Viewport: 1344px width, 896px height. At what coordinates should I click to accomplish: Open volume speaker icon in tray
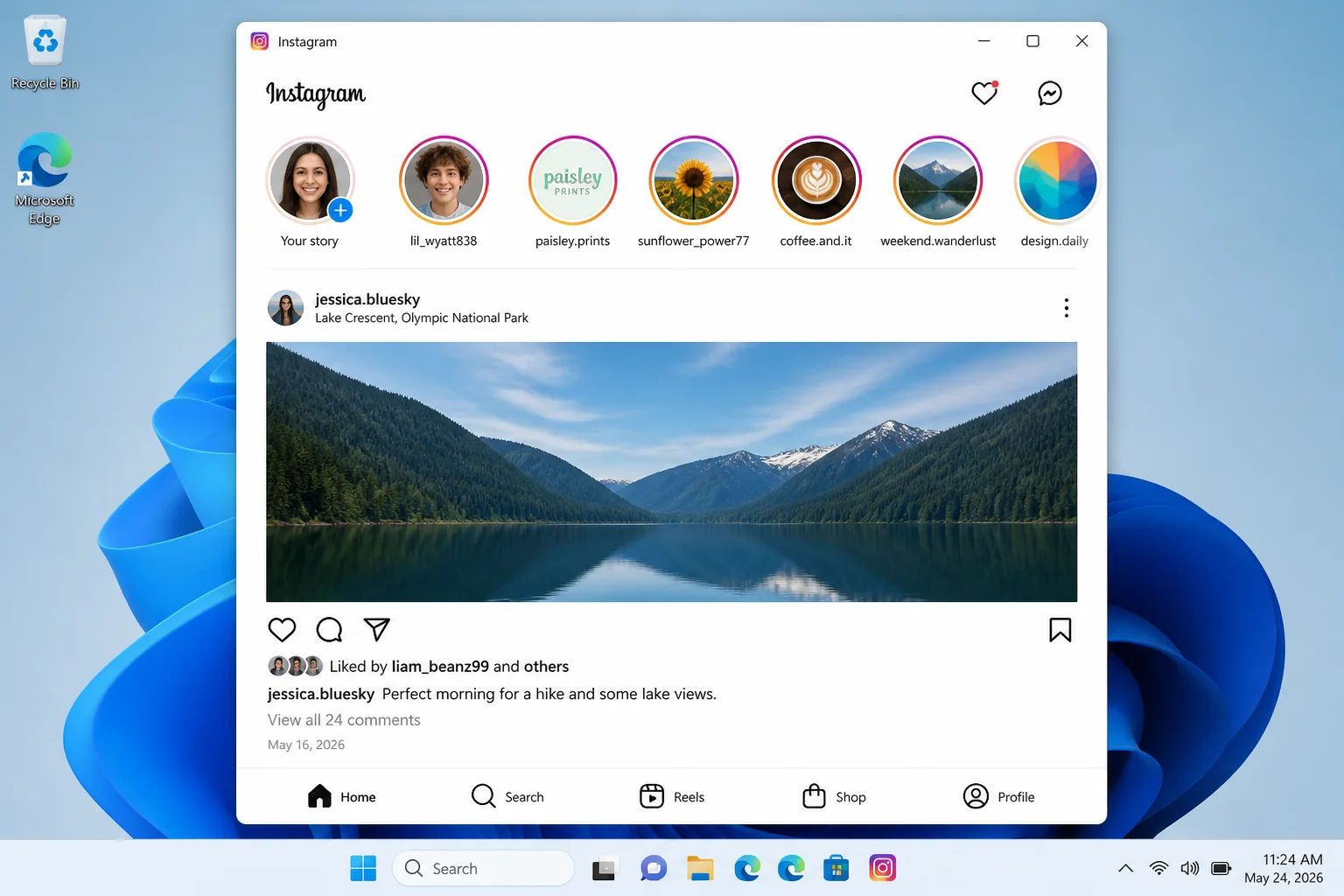pyautogui.click(x=1190, y=868)
